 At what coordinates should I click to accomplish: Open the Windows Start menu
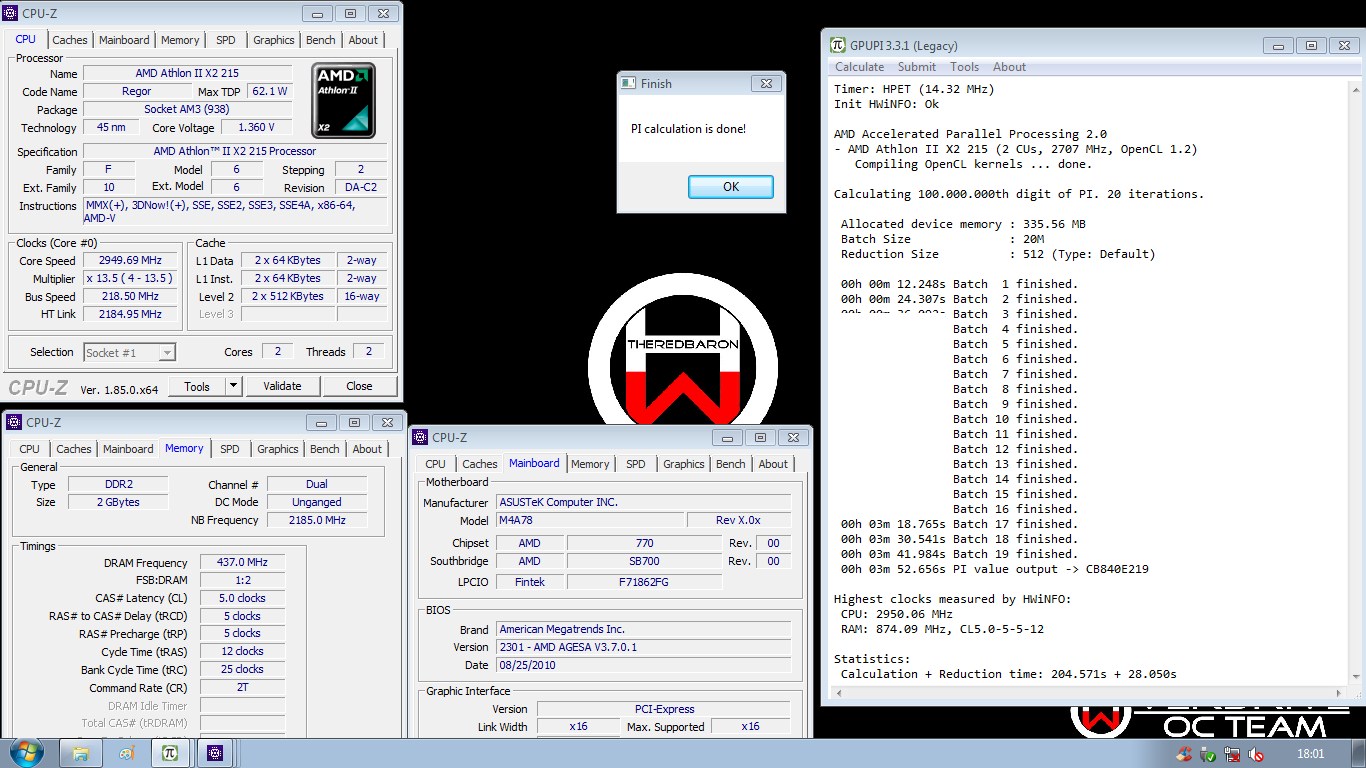(25, 752)
